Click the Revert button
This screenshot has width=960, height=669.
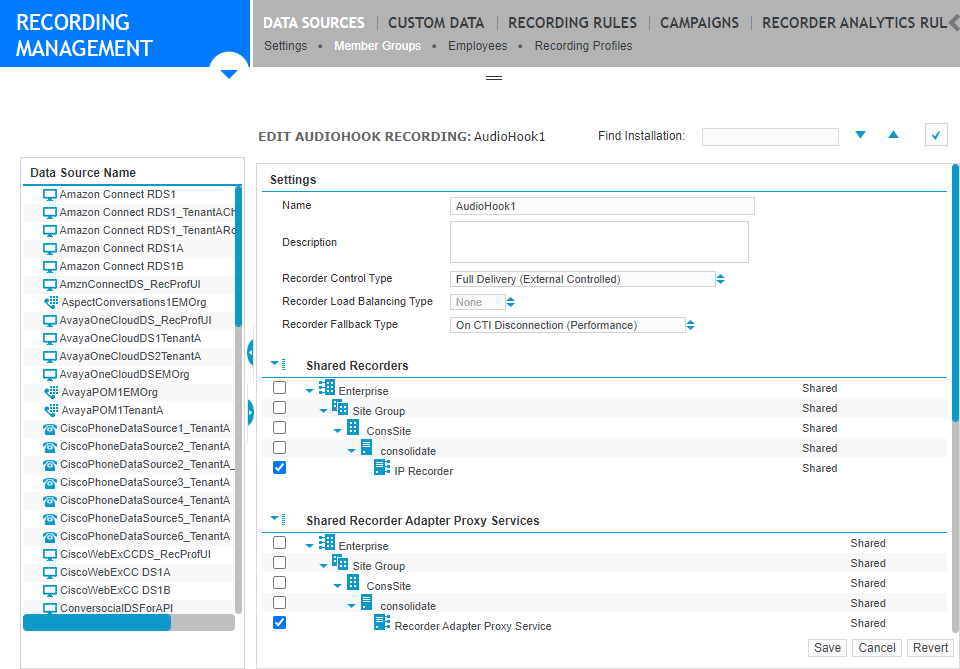pyautogui.click(x=930, y=647)
